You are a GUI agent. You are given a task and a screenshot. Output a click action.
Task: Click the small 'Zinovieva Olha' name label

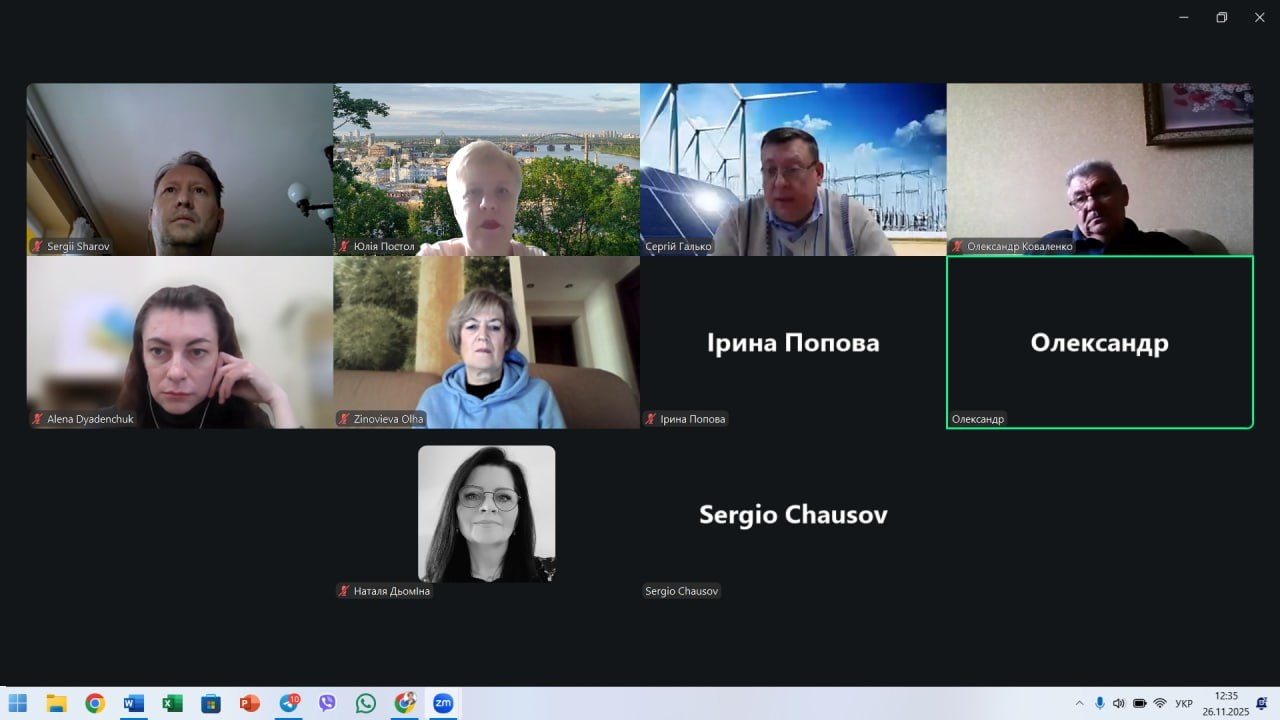click(389, 419)
